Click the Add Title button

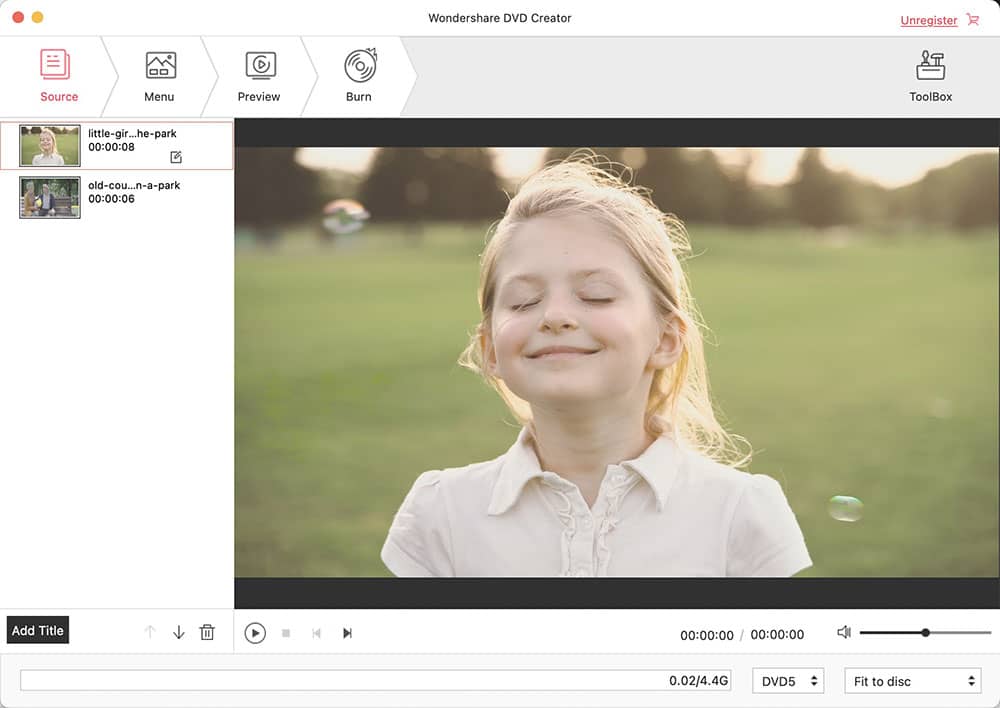[x=38, y=630]
